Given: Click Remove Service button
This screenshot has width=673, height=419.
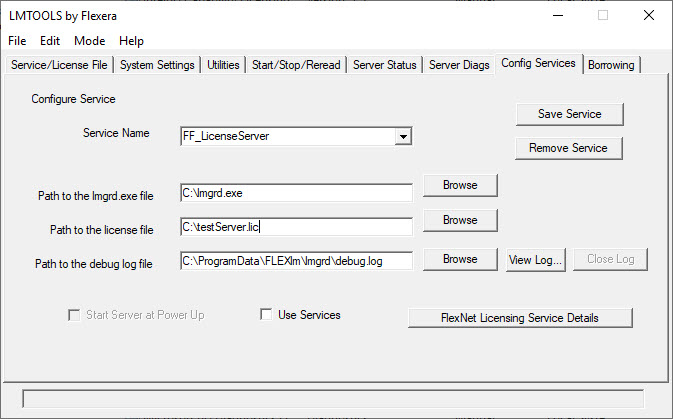Looking at the screenshot, I should coord(568,148).
